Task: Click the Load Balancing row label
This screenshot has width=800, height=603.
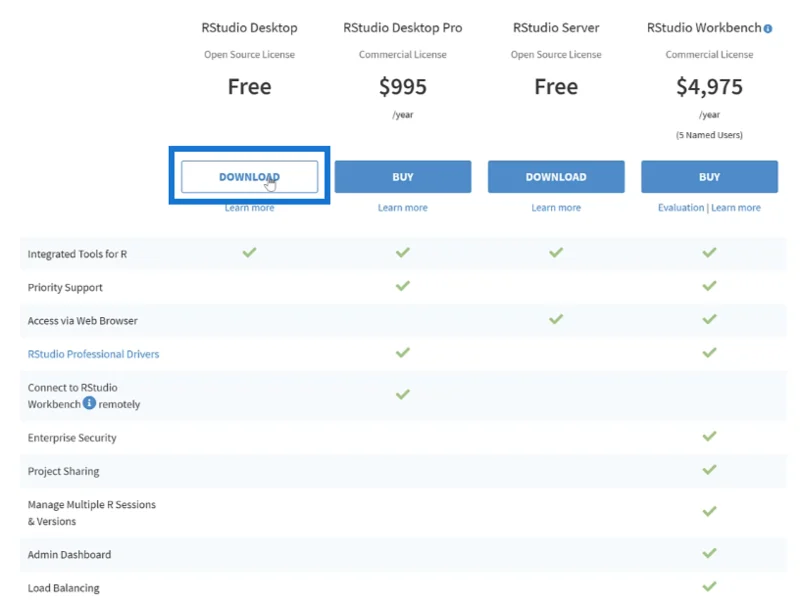Action: [x=63, y=588]
